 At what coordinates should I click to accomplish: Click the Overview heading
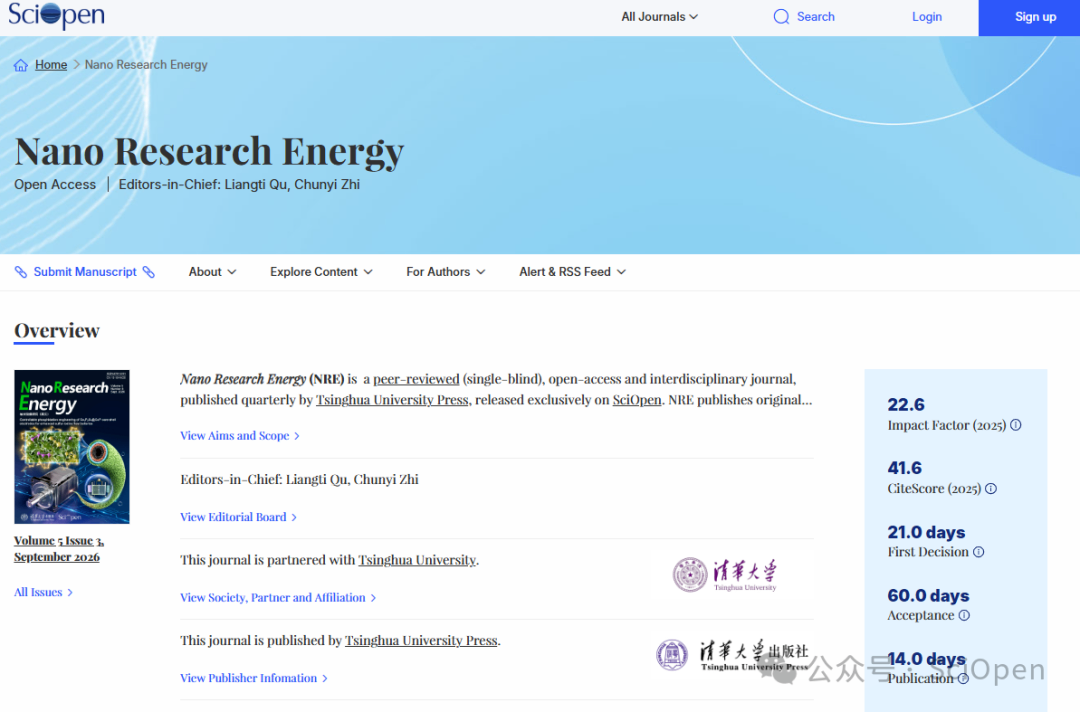(x=57, y=331)
